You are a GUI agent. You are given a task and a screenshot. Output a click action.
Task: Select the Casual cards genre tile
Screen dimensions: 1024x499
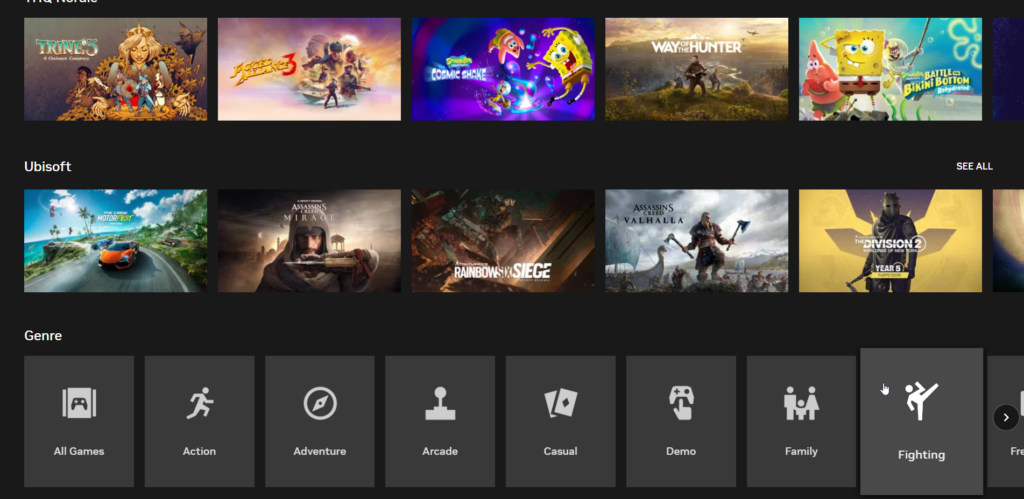pyautogui.click(x=560, y=421)
